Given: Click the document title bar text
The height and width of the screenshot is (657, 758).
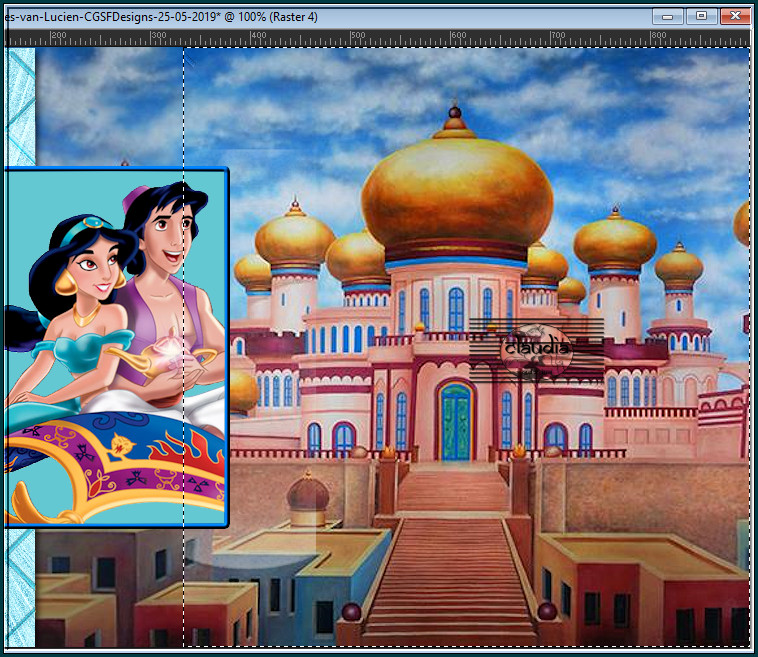Looking at the screenshot, I should point(161,17).
